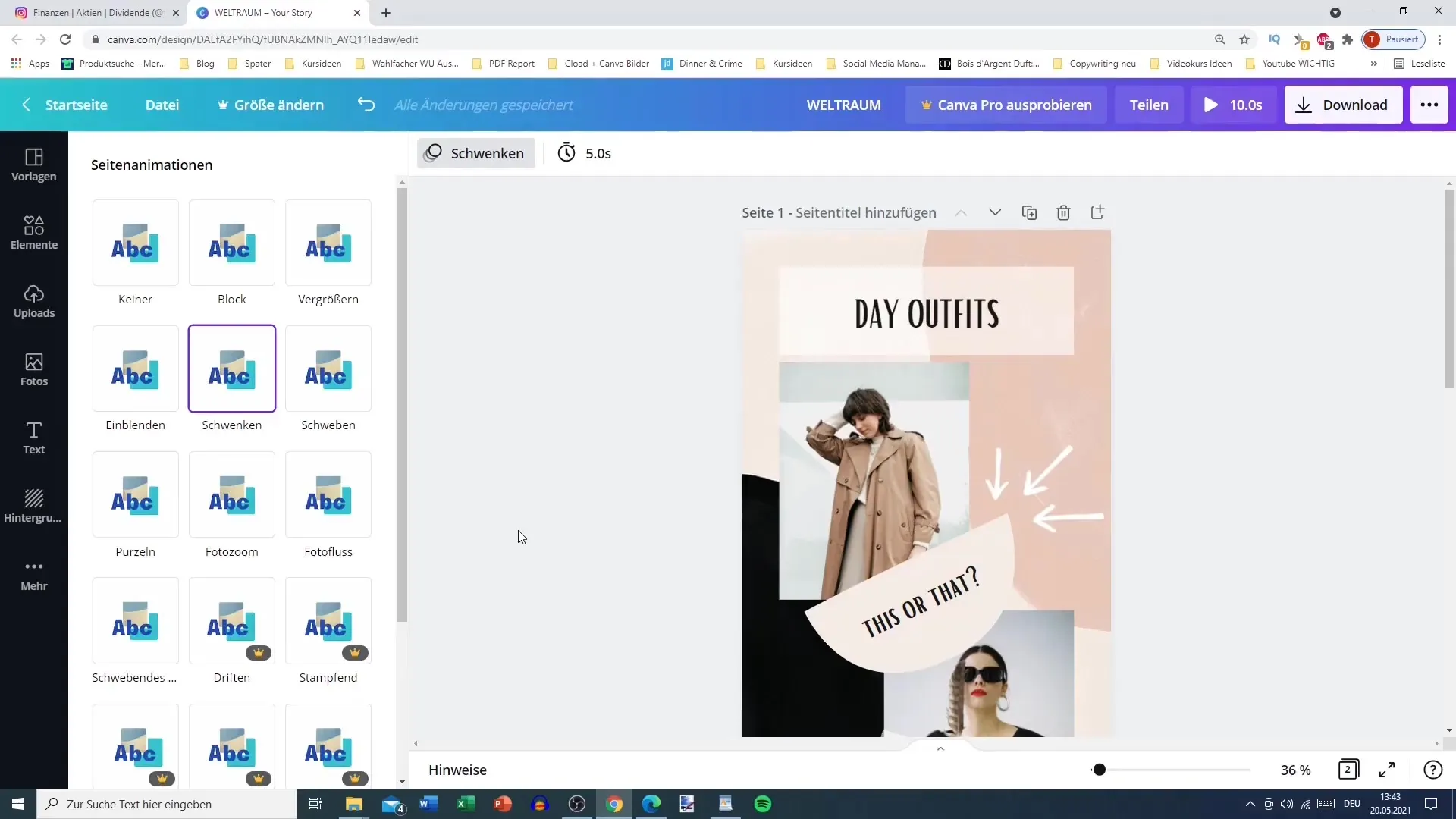Move page down with the chevron
Image resolution: width=1456 pixels, height=819 pixels.
[995, 212]
